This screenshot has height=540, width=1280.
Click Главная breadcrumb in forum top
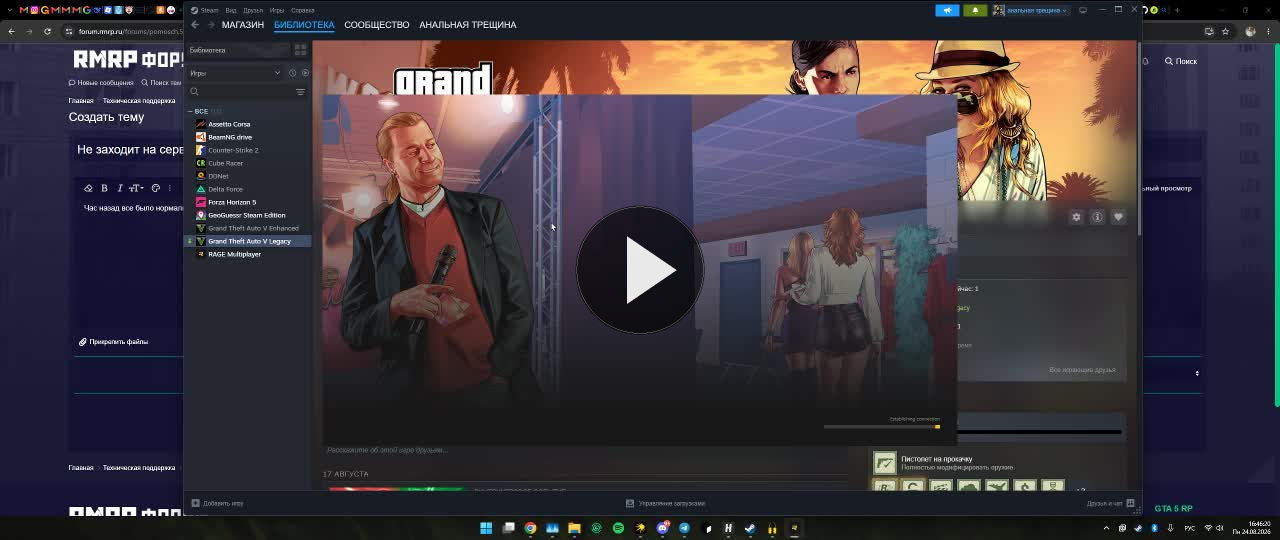pos(81,101)
